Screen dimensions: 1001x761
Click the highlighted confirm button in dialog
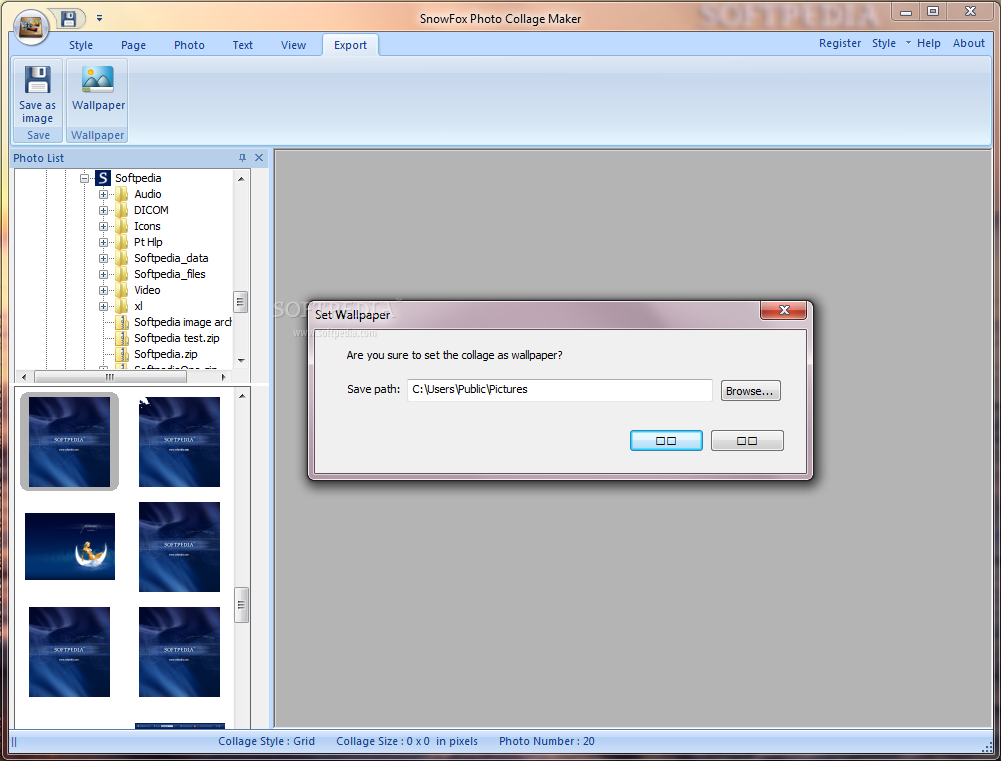(x=666, y=441)
